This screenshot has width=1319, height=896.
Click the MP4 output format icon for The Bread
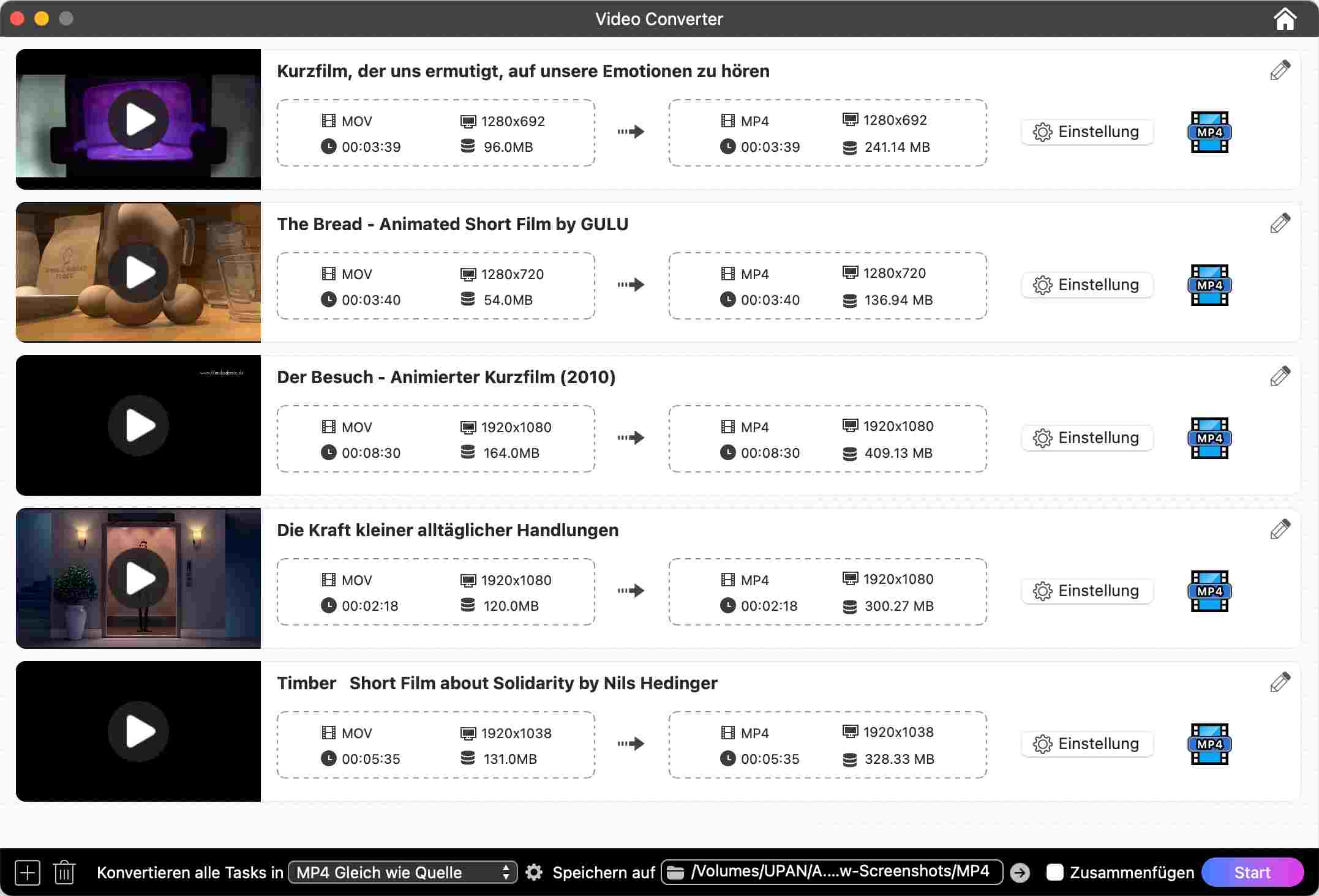pos(1209,285)
